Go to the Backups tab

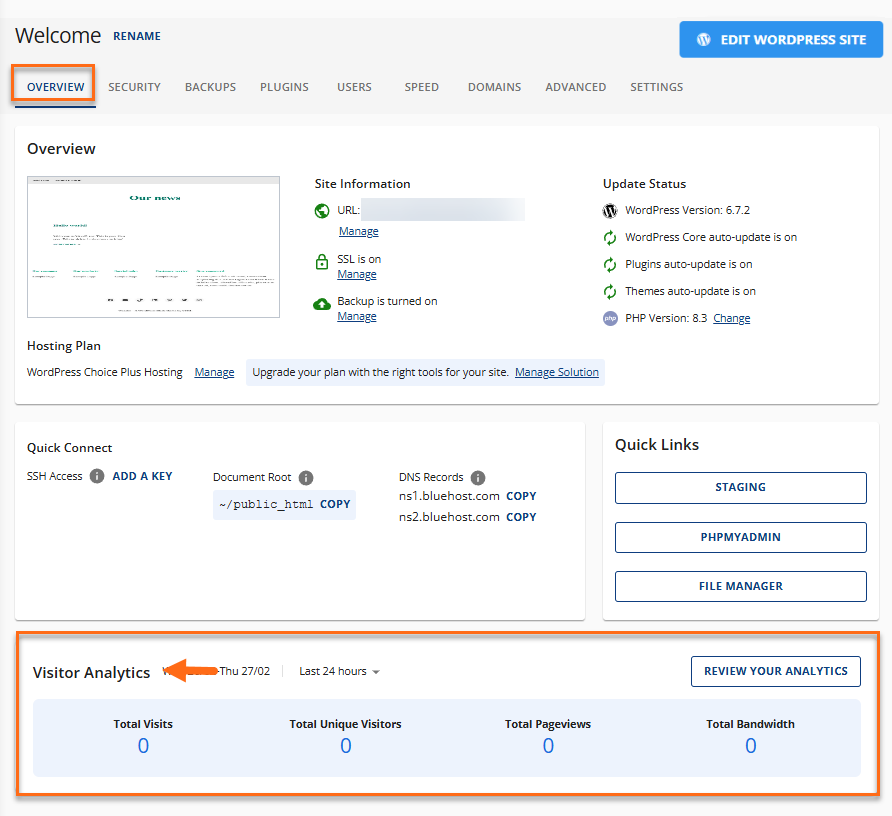click(x=210, y=87)
